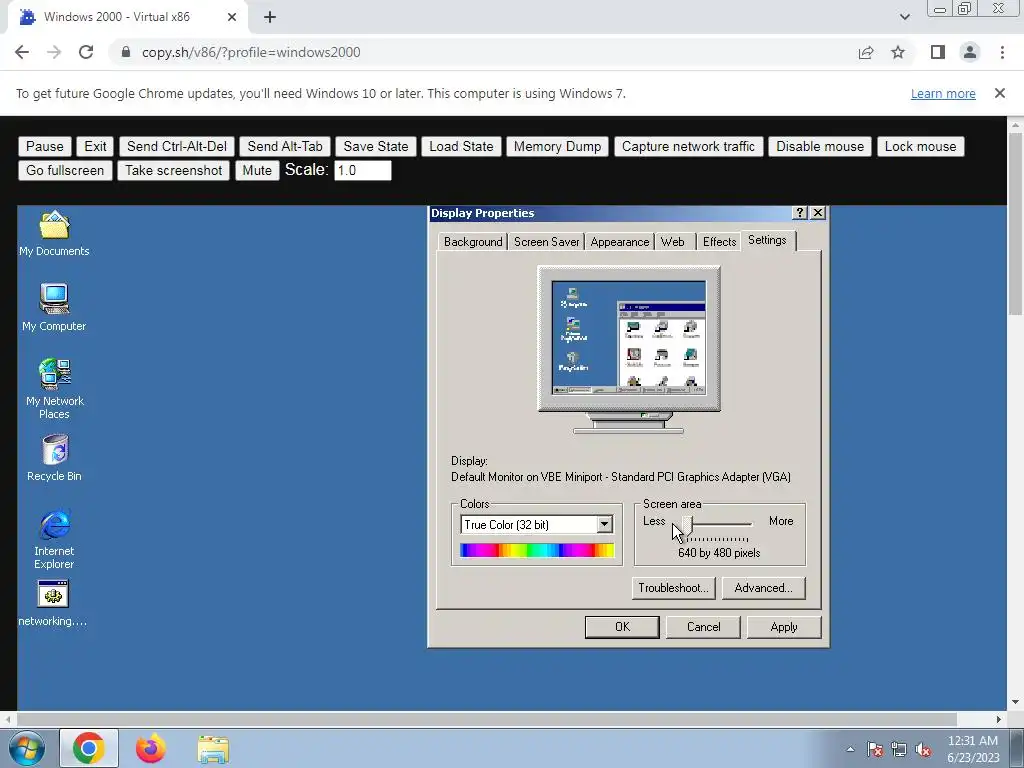This screenshot has height=768, width=1024.
Task: Open Advanced display settings
Action: tap(763, 588)
